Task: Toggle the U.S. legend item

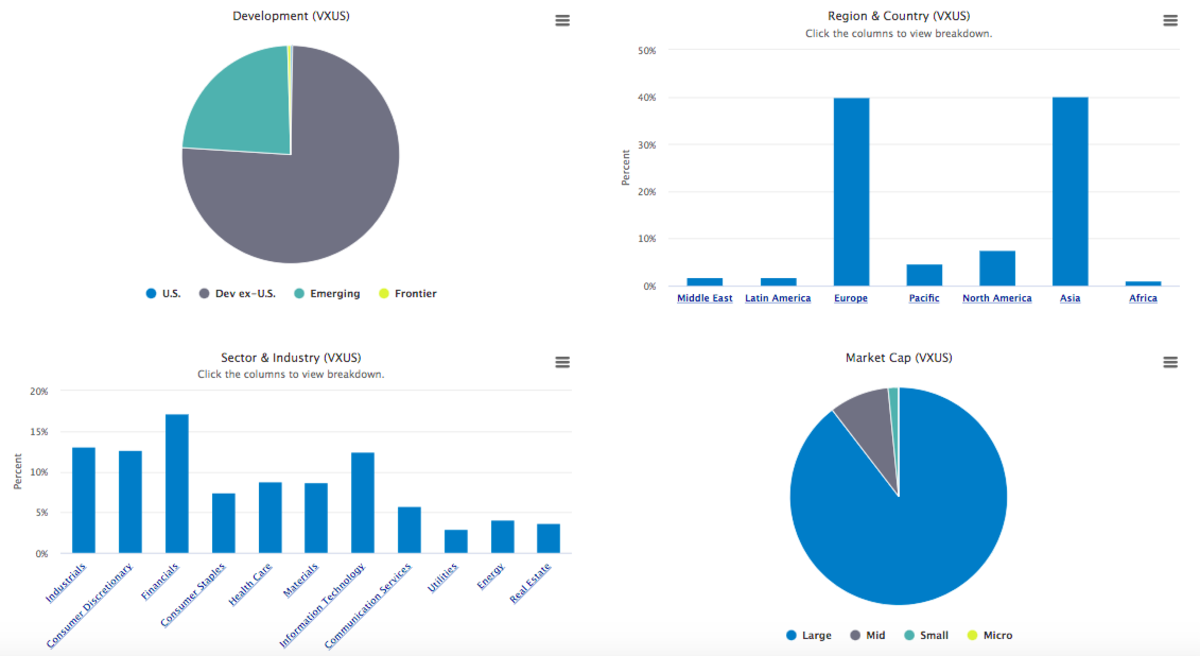Action: (x=163, y=294)
